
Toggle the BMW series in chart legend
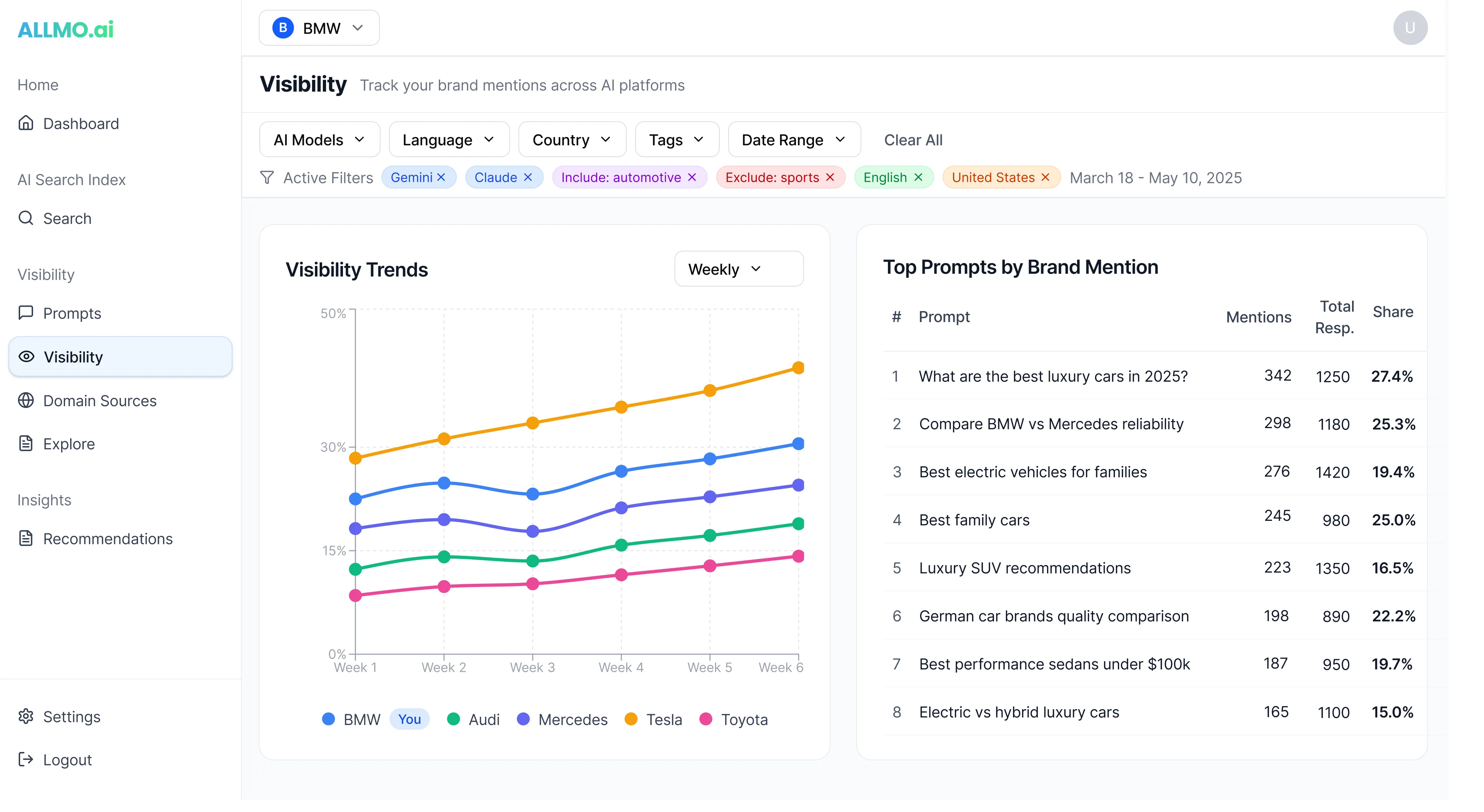click(351, 719)
